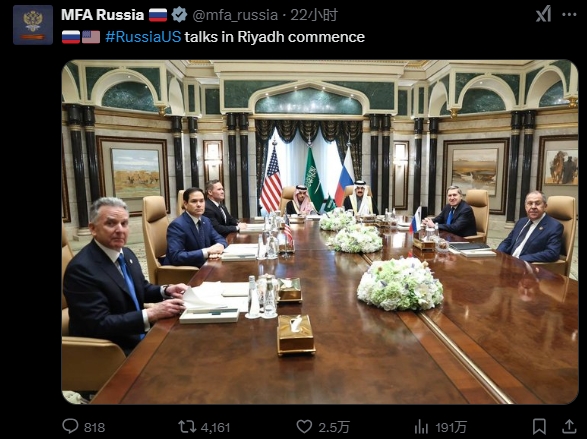This screenshot has height=439, width=587.
Task: Open the MFA Russia profile avatar
Action: click(x=33, y=25)
